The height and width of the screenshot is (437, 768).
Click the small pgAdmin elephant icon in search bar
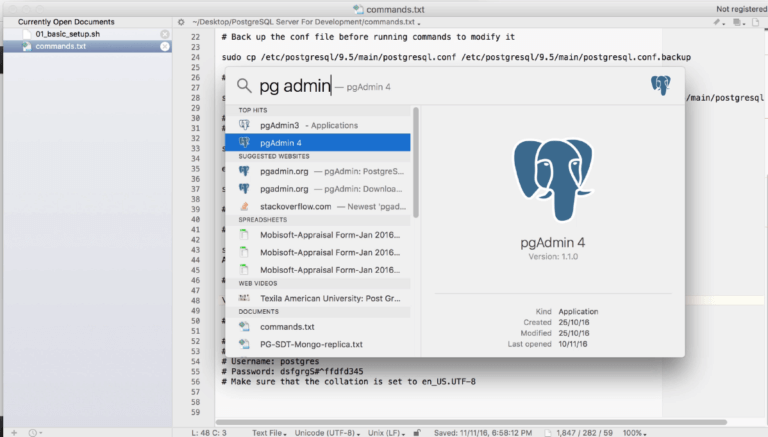point(660,85)
